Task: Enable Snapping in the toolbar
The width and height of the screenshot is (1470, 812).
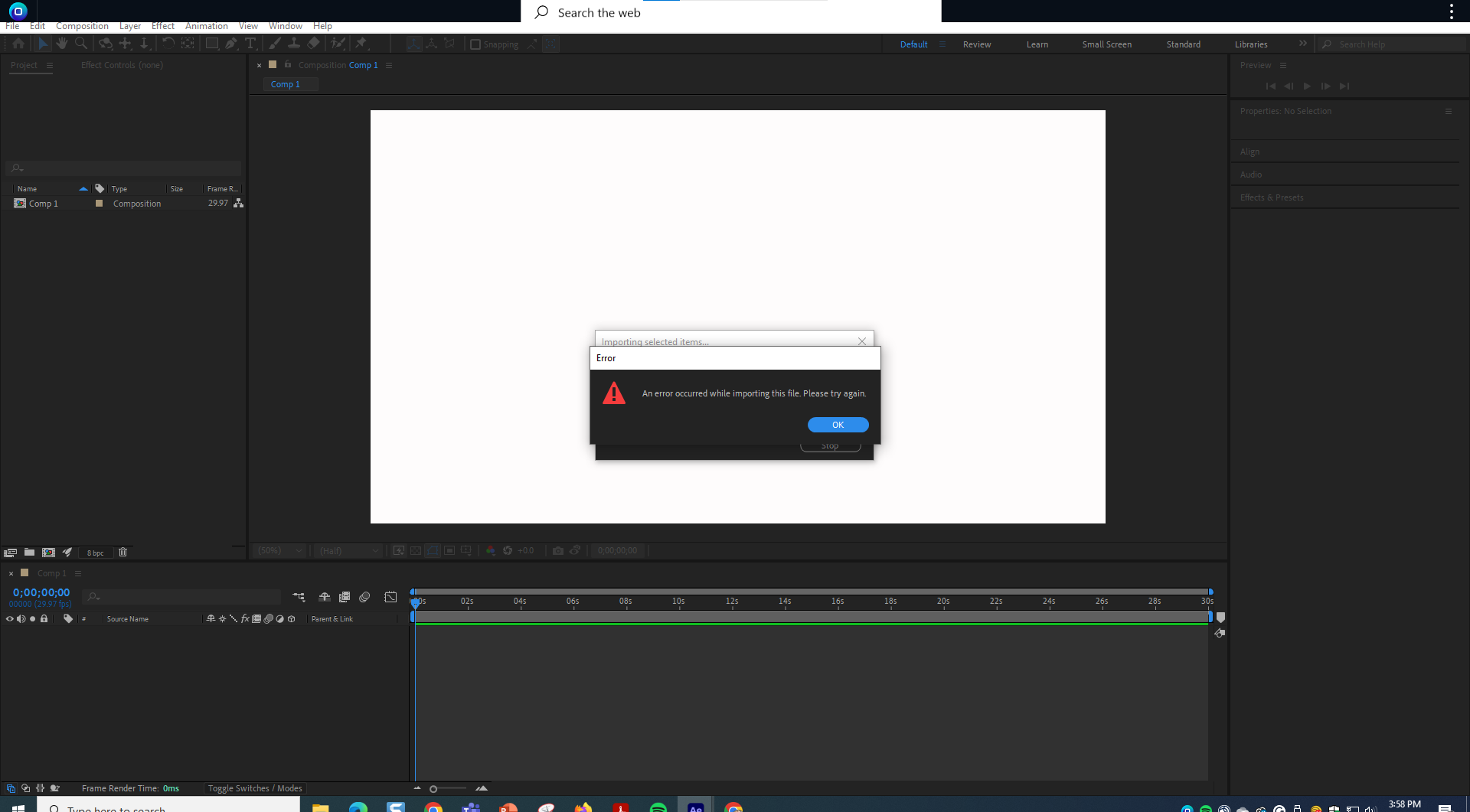Action: [x=475, y=44]
